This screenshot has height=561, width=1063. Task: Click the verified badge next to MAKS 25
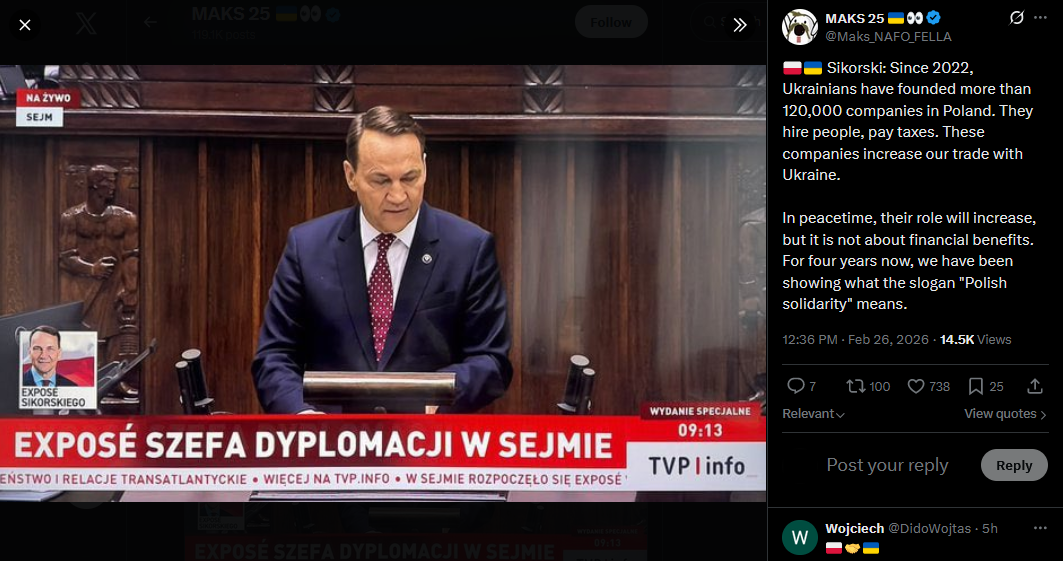coord(934,18)
